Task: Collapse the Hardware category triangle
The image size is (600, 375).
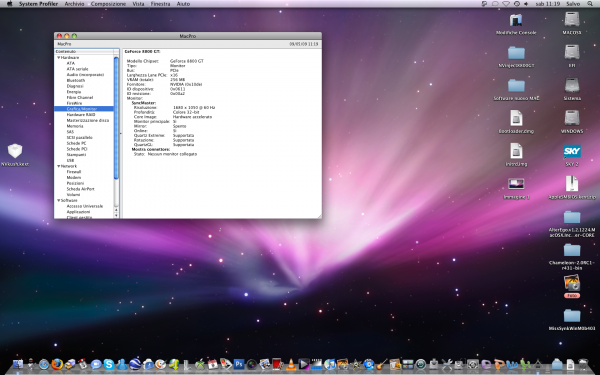Action: (x=59, y=57)
